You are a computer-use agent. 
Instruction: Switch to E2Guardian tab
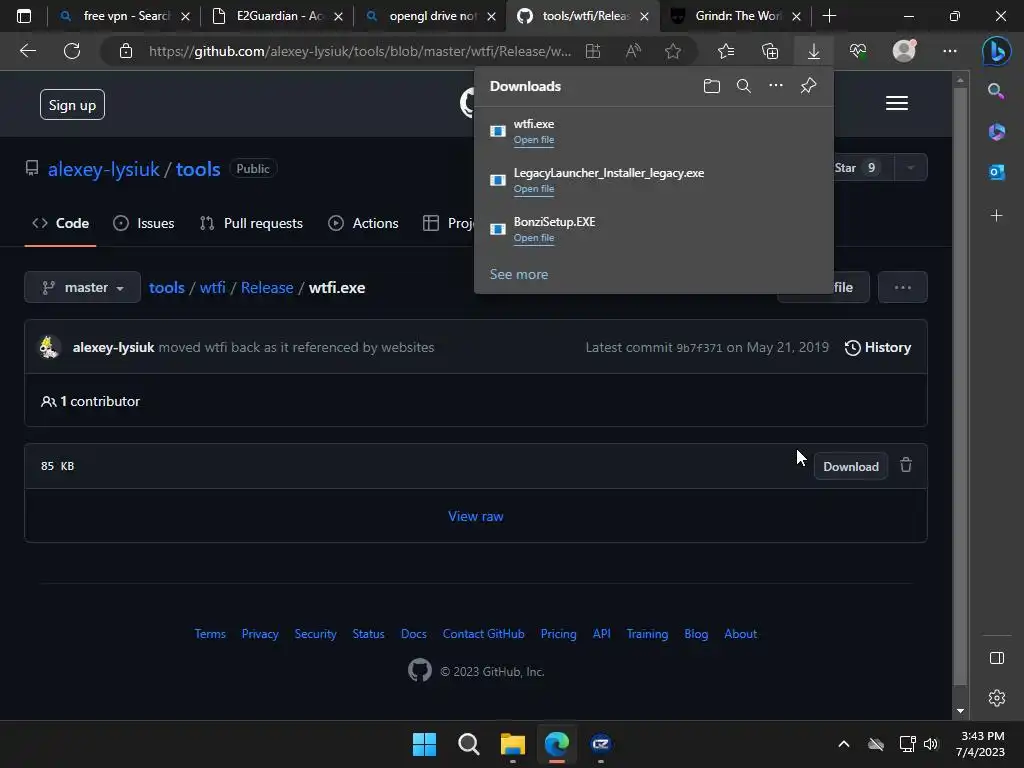pyautogui.click(x=278, y=16)
